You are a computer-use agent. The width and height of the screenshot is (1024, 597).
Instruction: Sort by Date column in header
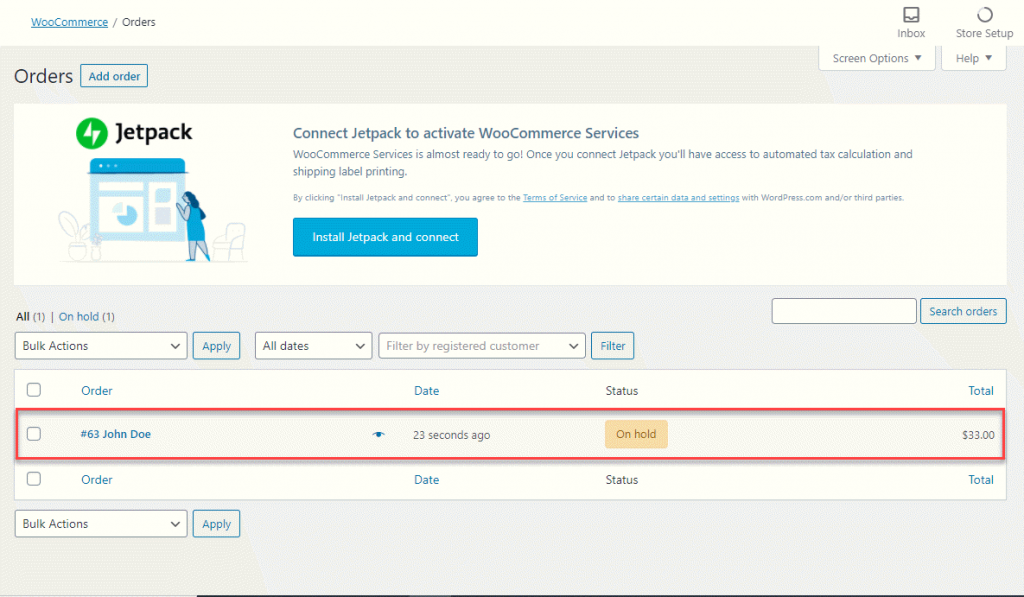426,391
